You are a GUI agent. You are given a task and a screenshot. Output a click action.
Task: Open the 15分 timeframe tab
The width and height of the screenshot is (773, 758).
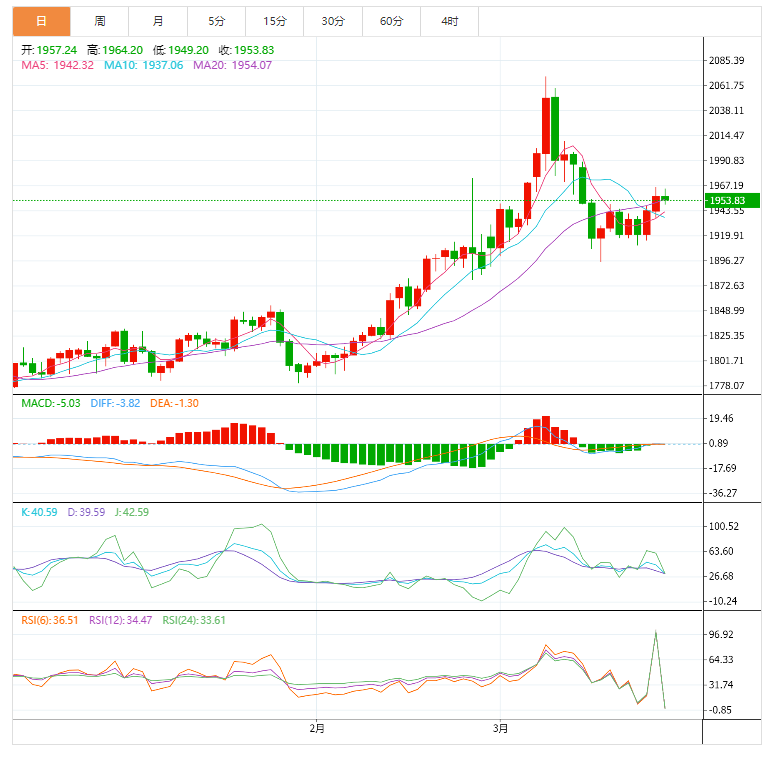pyautogui.click(x=275, y=21)
